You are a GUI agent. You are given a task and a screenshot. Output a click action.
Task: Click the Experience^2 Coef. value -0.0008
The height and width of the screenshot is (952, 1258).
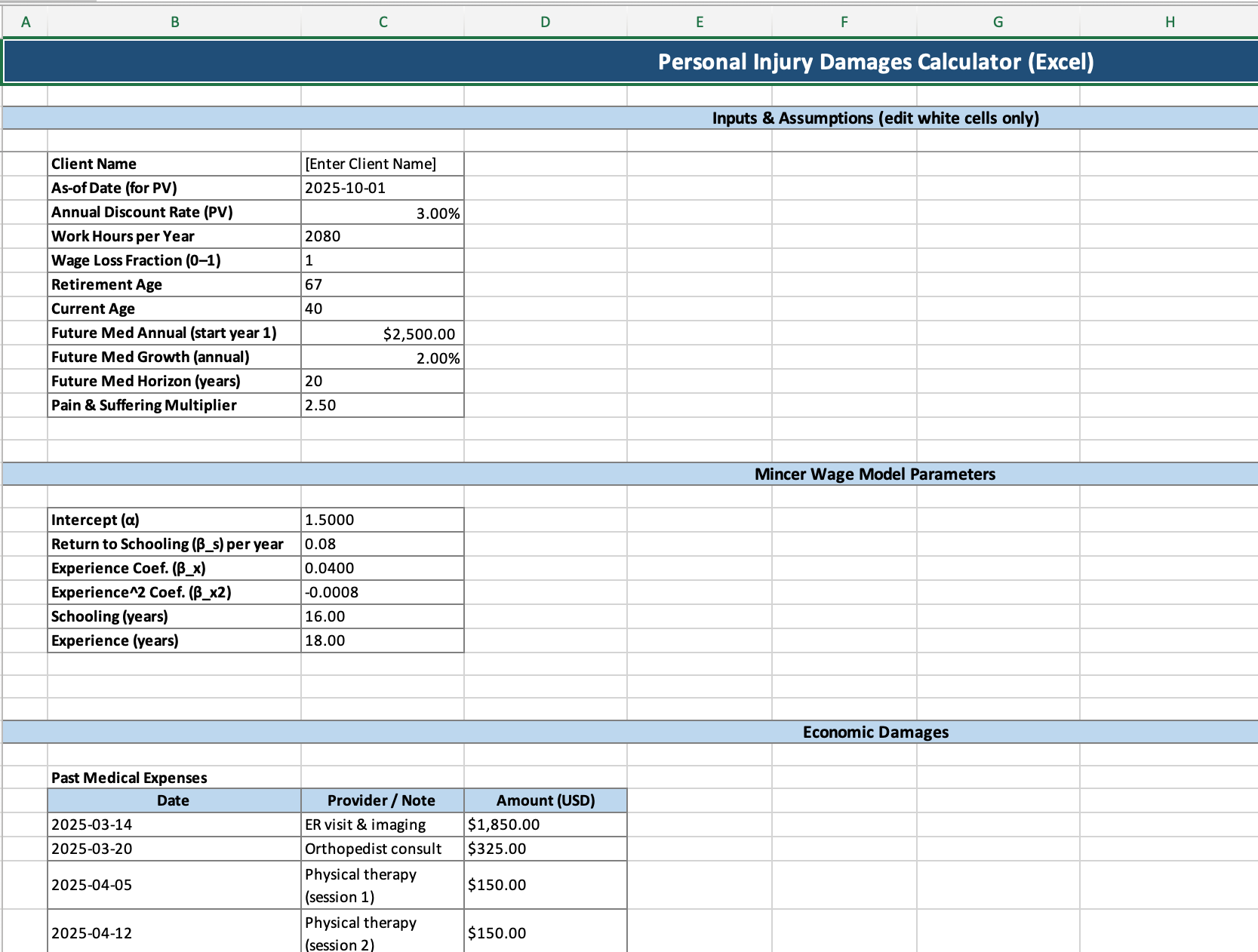(382, 592)
